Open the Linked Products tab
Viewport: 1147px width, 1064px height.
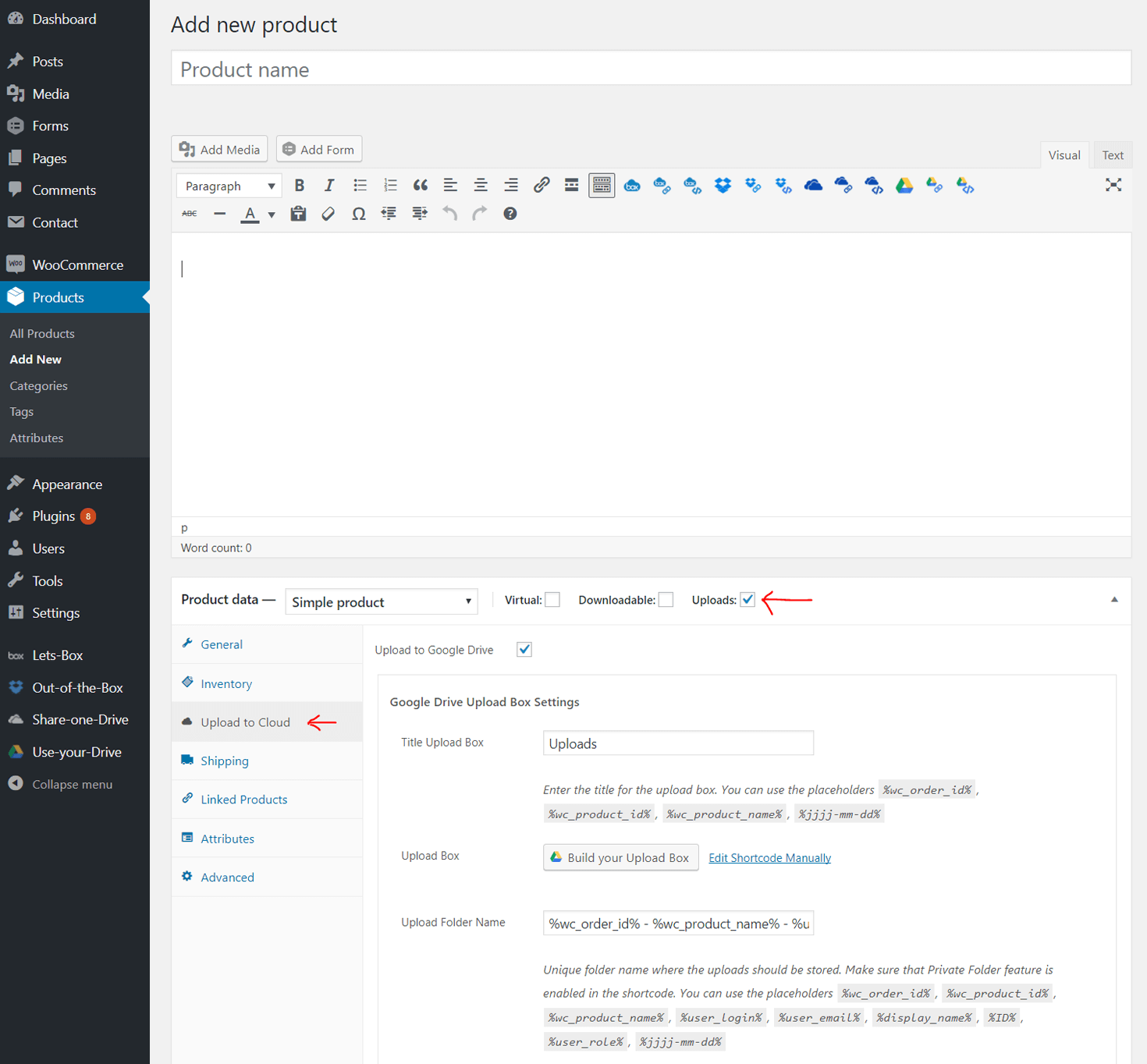[x=267, y=800]
